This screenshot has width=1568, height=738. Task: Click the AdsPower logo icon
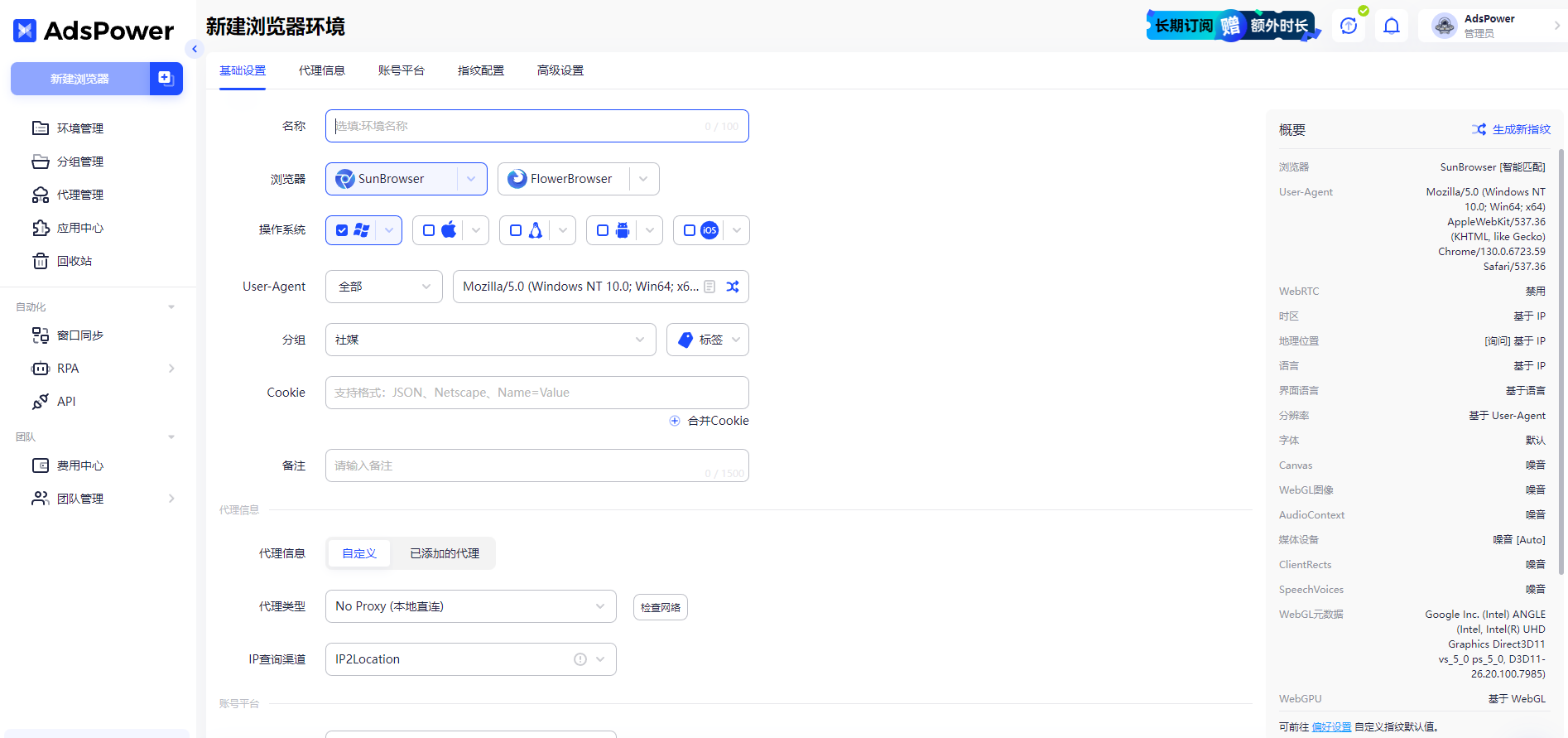[25, 31]
